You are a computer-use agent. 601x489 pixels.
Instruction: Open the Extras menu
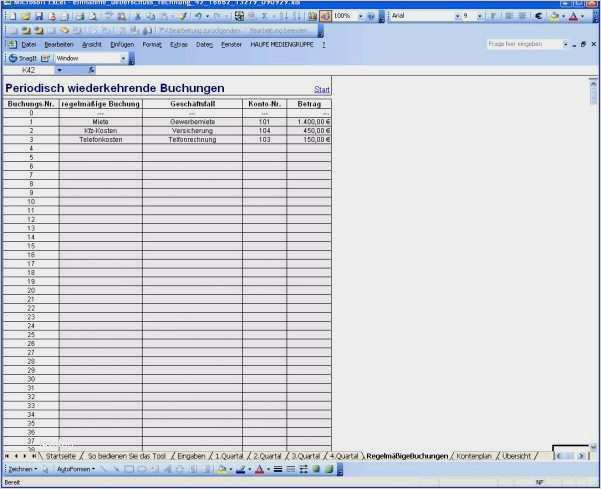coord(179,44)
